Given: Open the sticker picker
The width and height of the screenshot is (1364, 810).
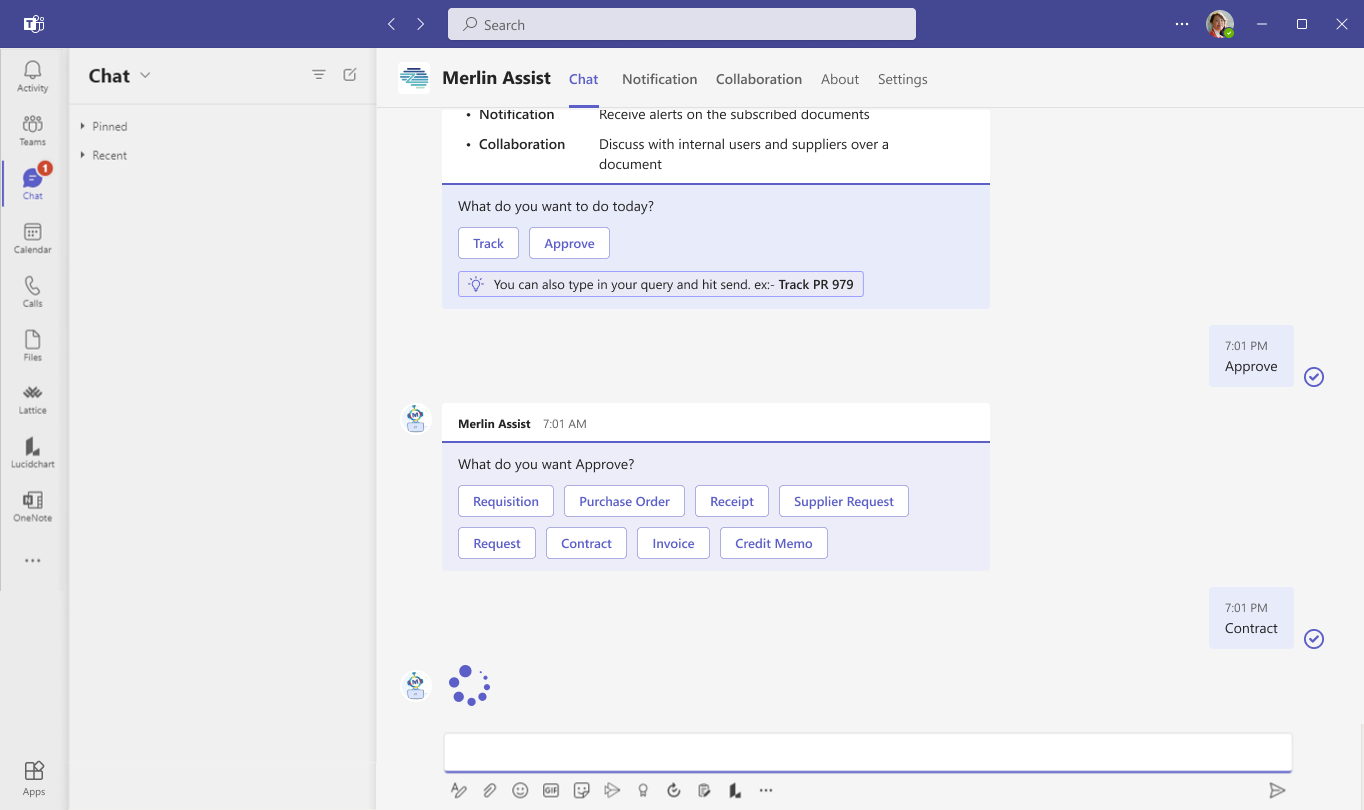Looking at the screenshot, I should coord(582,790).
